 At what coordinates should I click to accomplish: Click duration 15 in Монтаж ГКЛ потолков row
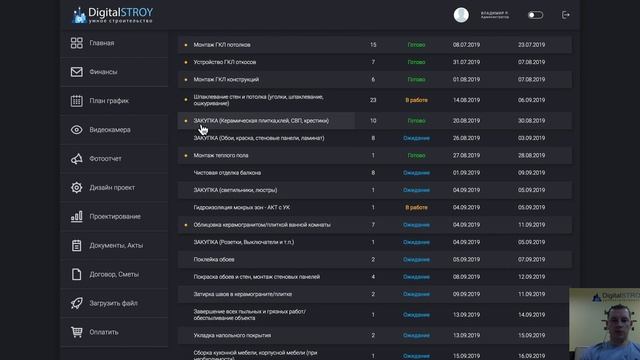point(373,45)
